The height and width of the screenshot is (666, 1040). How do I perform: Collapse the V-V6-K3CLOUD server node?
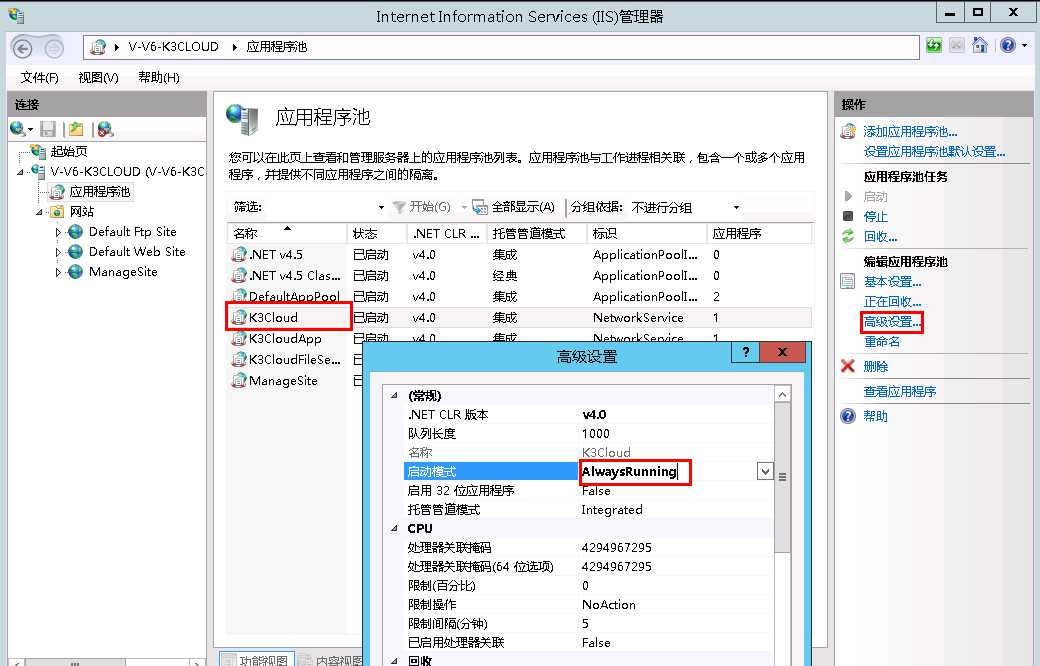20,172
